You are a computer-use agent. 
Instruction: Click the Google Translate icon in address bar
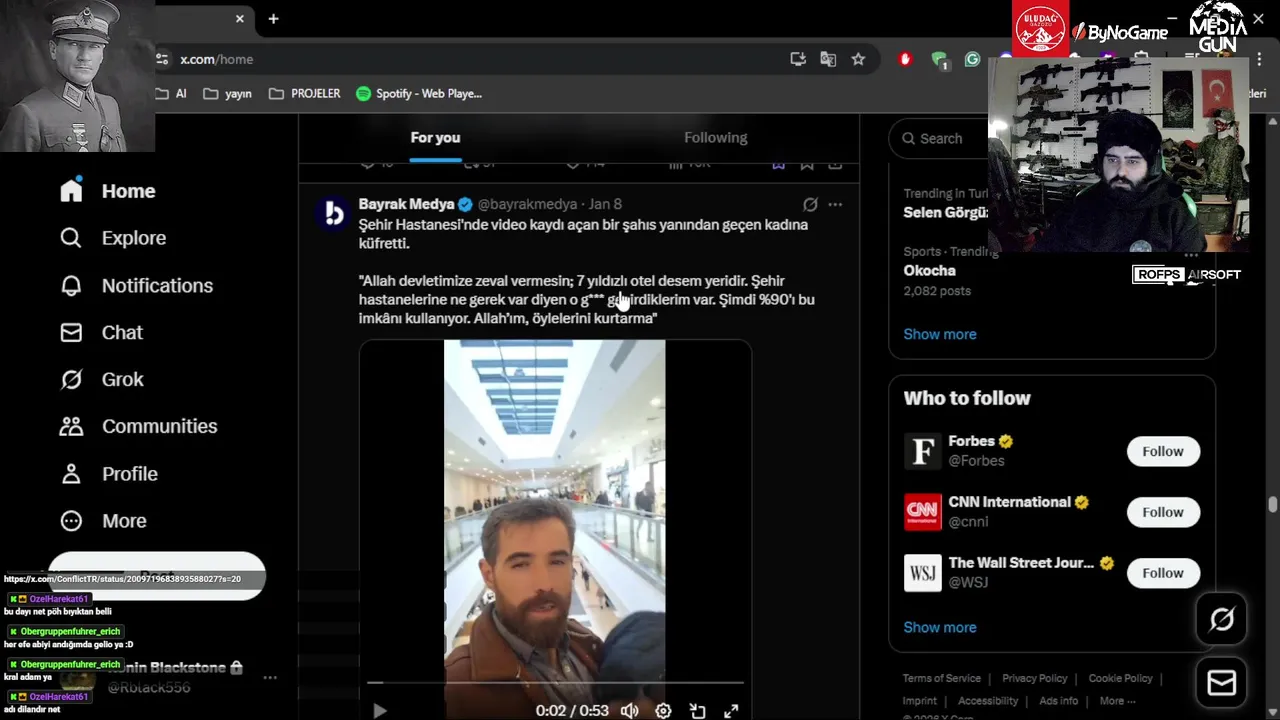click(828, 59)
